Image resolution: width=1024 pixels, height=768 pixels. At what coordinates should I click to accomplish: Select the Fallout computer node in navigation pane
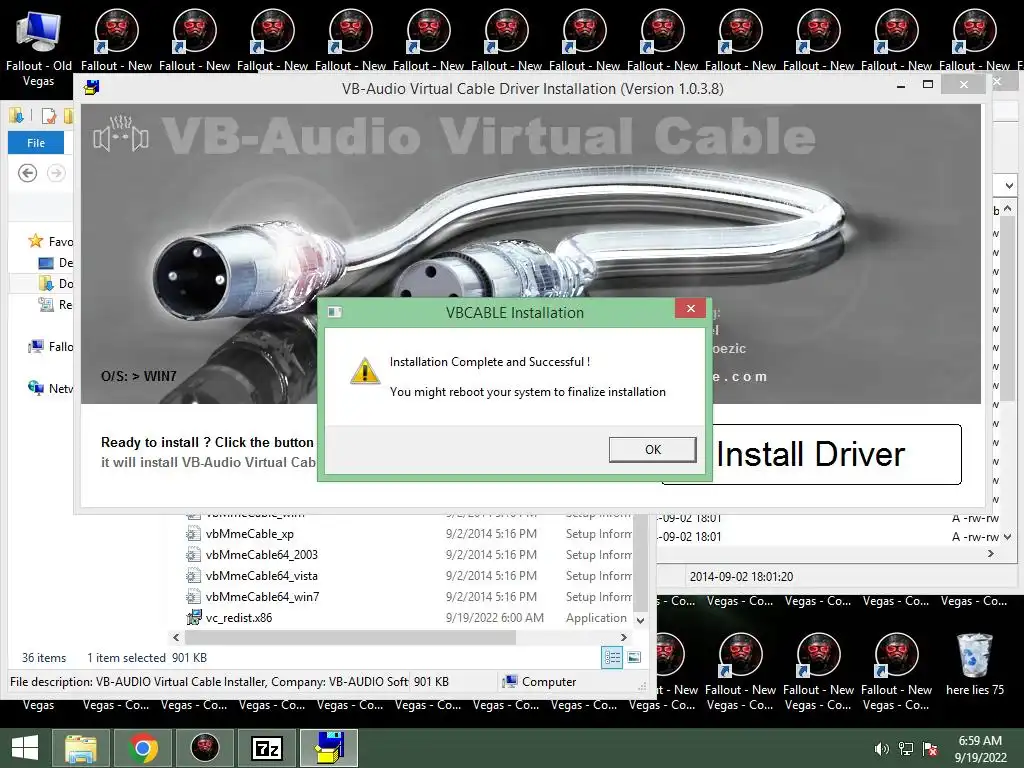[x=50, y=347]
